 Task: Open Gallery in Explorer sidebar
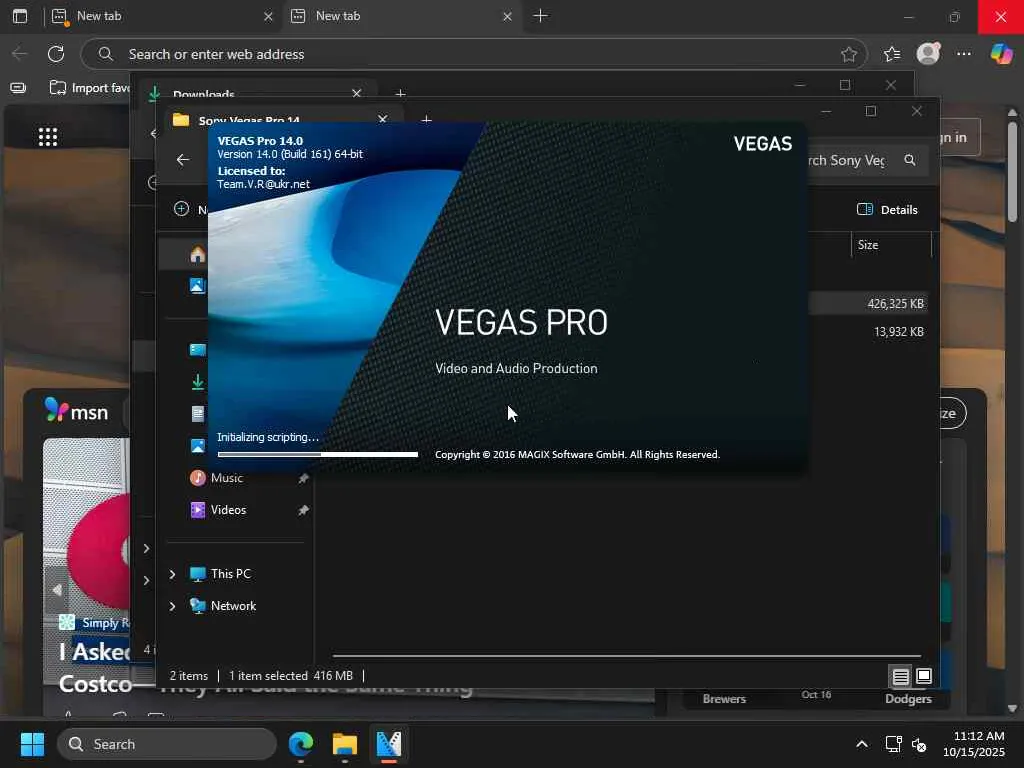197,285
